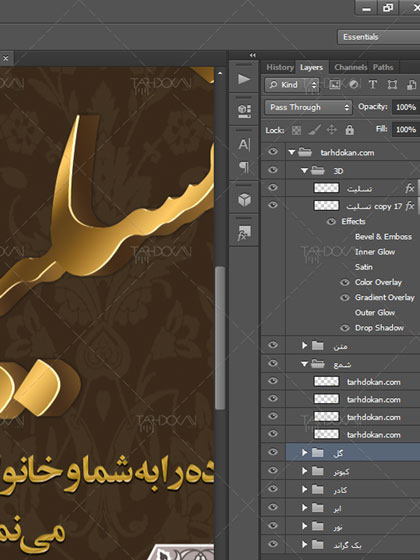Collapse panels with the double-arrow icon
The height and width of the screenshot is (560, 420).
tap(252, 55)
